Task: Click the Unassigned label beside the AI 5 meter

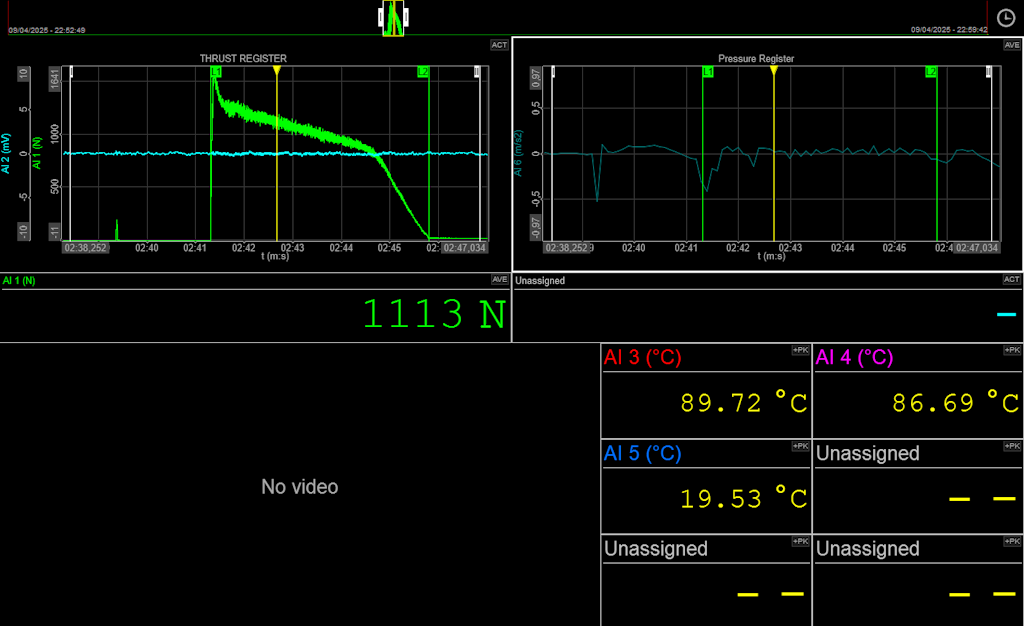Action: click(x=868, y=453)
